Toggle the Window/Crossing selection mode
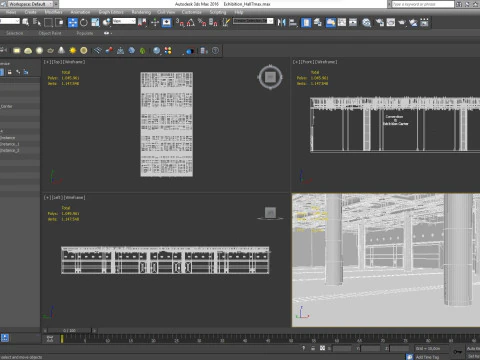The width and height of the screenshot is (480, 360). (59, 22)
